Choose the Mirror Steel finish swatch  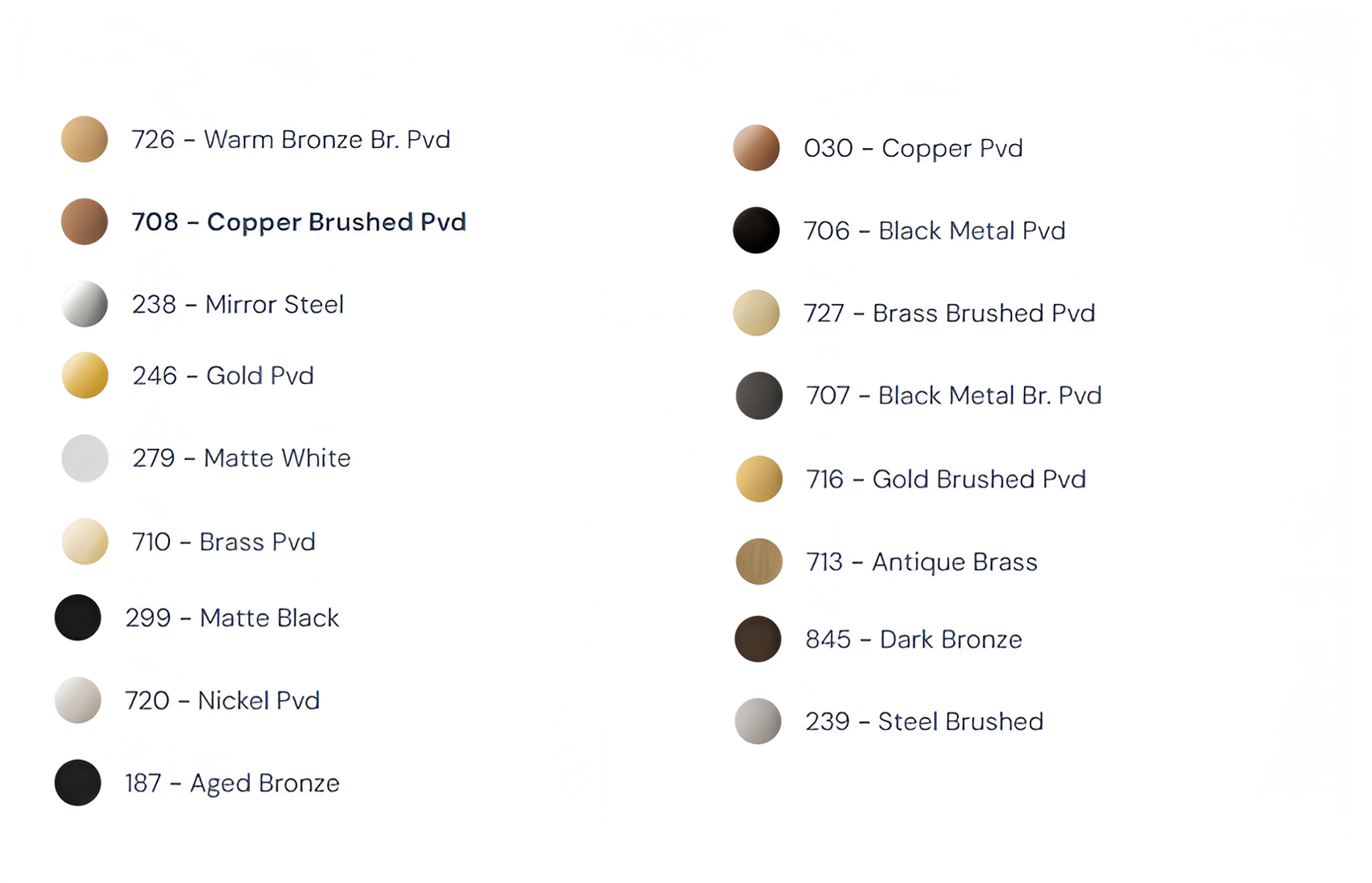tap(85, 304)
